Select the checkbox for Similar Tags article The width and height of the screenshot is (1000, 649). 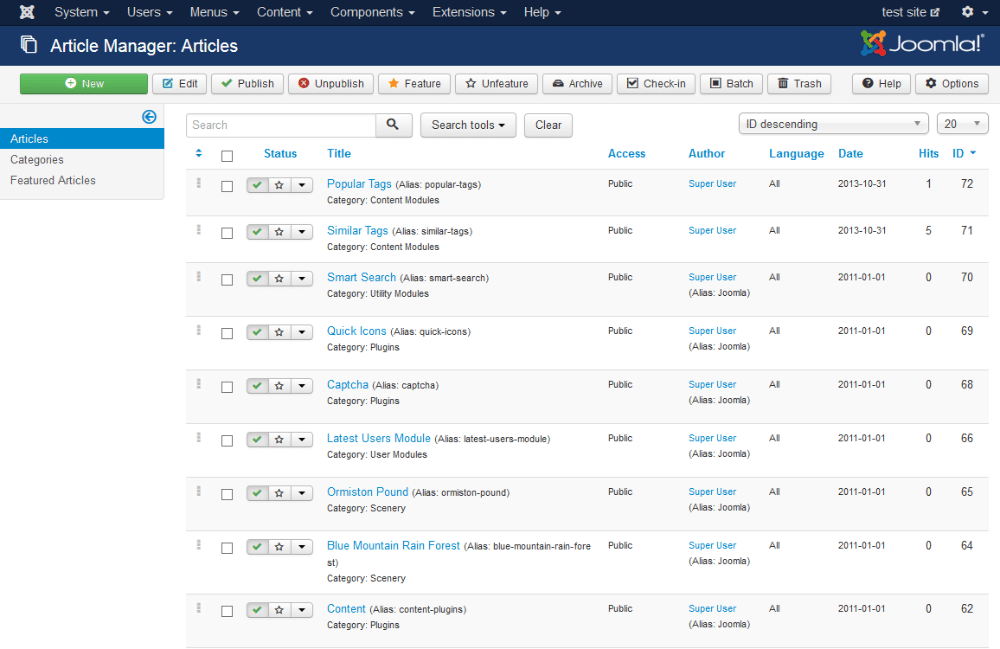click(227, 233)
